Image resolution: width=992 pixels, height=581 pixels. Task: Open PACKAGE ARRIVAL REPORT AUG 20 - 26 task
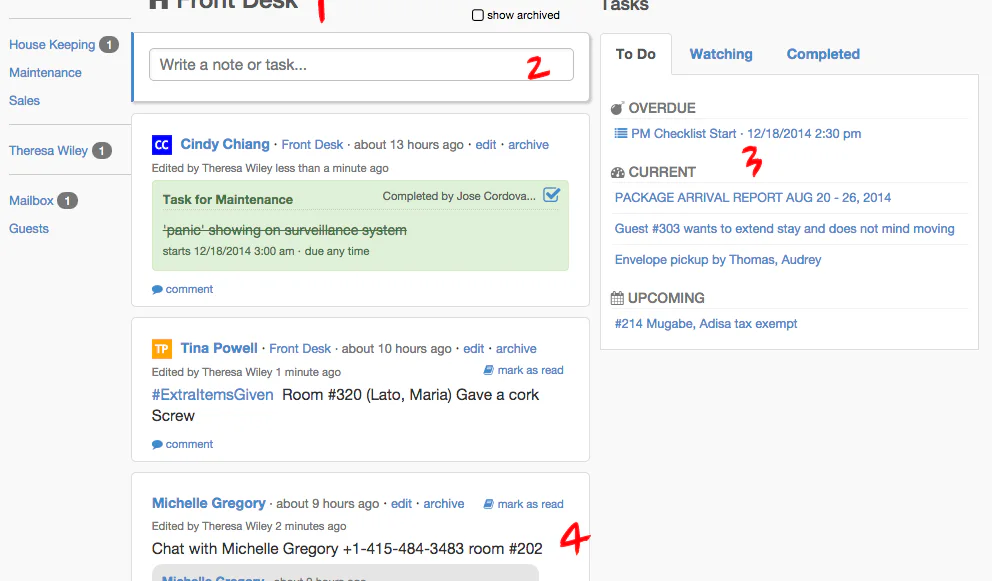click(x=753, y=197)
